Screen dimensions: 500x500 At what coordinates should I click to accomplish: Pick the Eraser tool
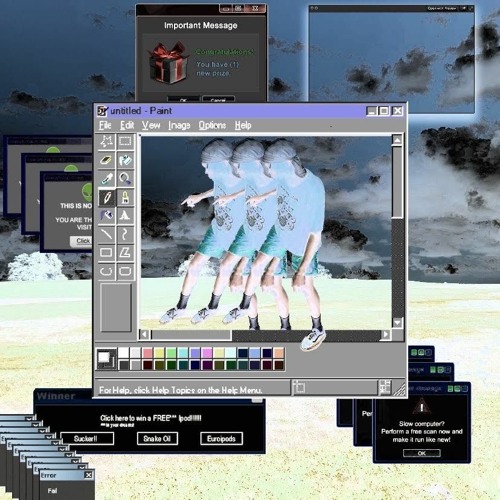tap(106, 160)
